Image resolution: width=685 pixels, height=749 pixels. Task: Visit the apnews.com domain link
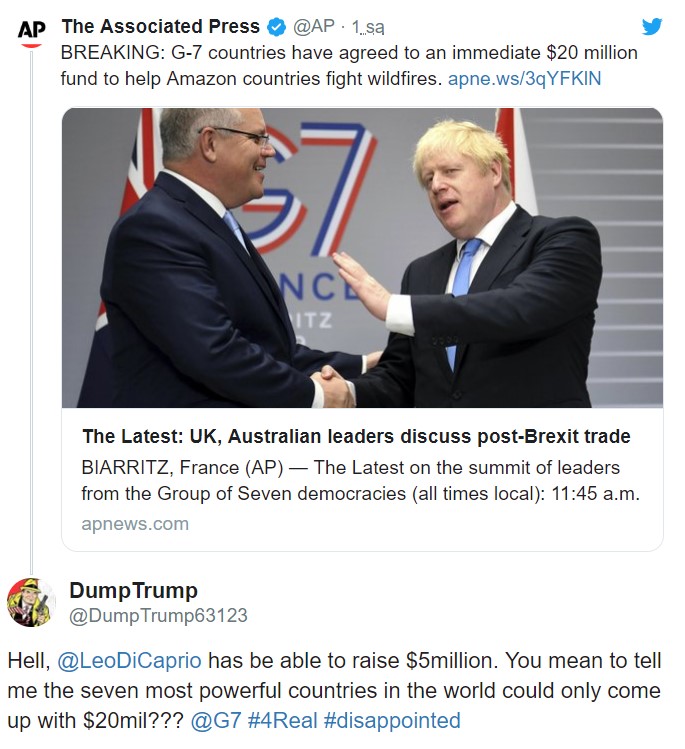pos(135,523)
